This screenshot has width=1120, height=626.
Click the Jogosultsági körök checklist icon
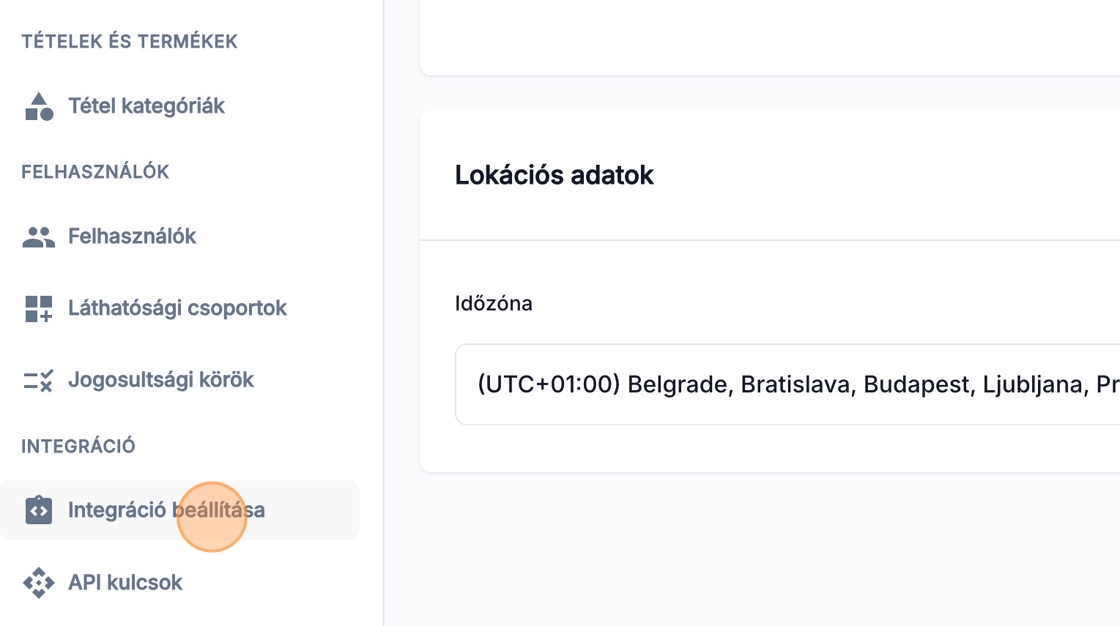pos(38,380)
